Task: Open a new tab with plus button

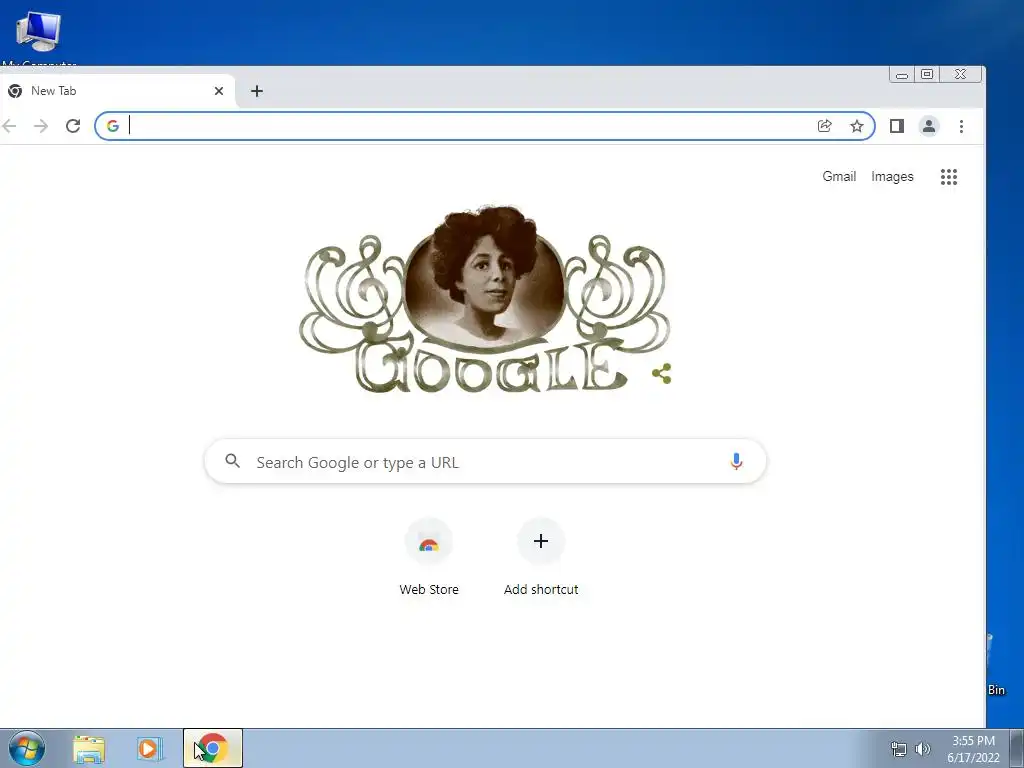Action: point(257,91)
